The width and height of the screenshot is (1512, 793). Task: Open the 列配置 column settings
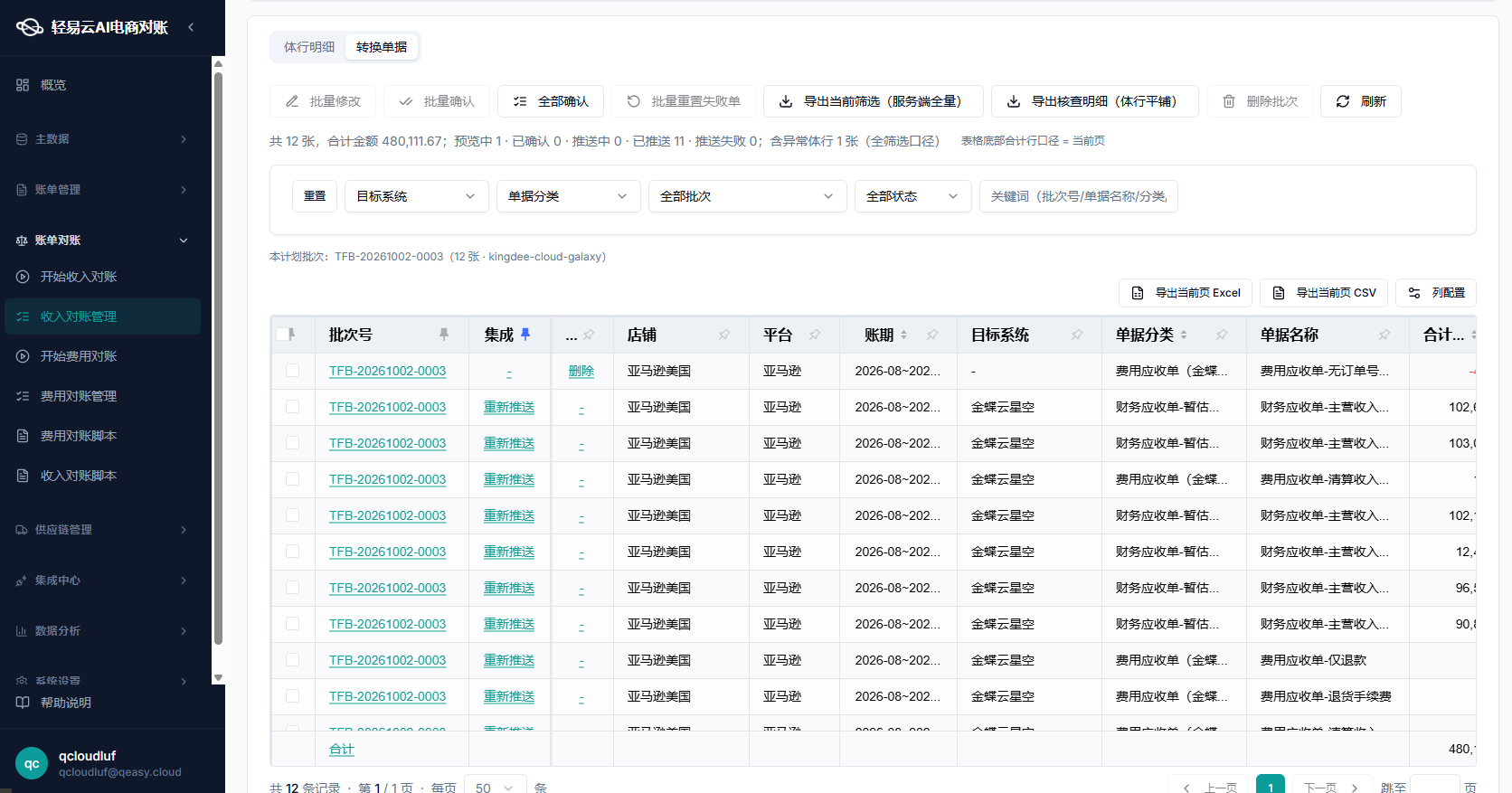1436,293
